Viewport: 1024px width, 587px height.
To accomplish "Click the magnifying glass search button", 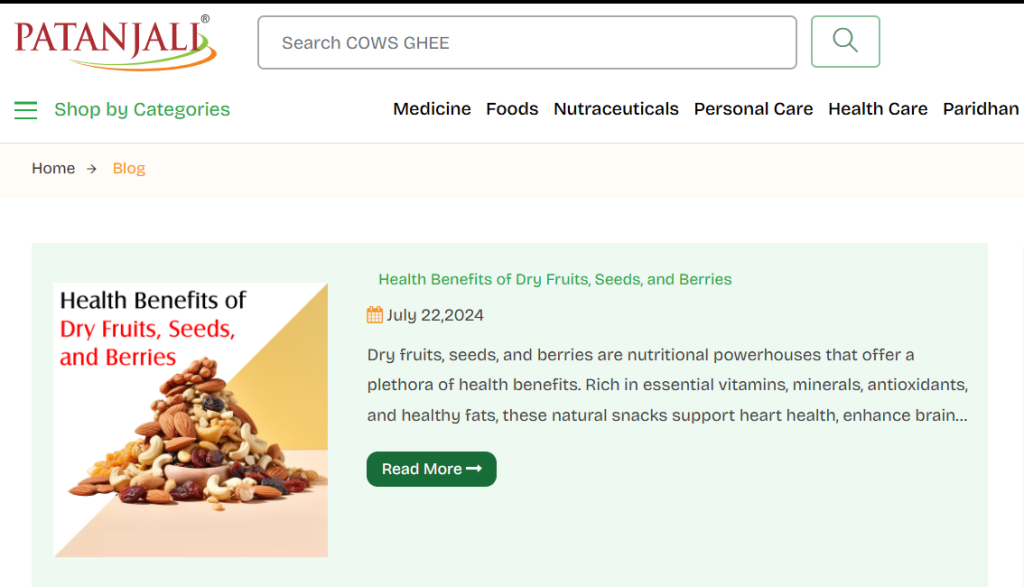I will tap(845, 41).
